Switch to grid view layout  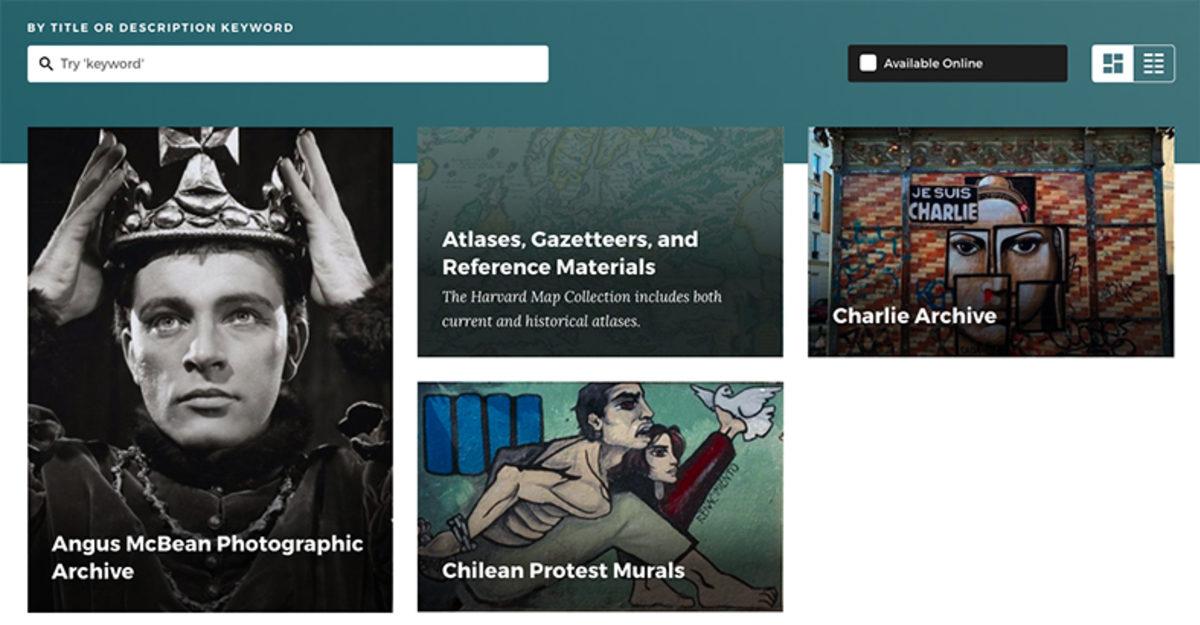click(x=1113, y=64)
